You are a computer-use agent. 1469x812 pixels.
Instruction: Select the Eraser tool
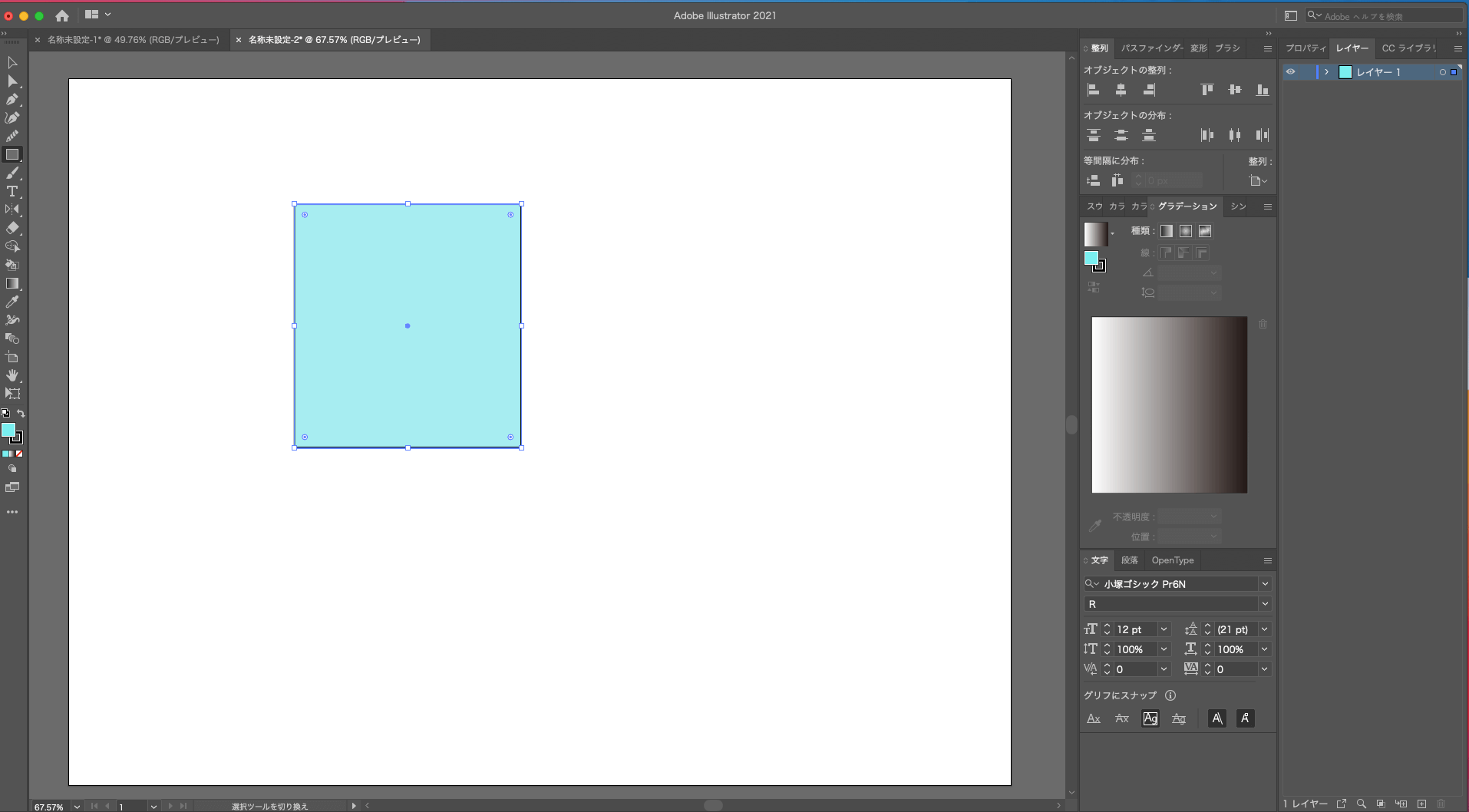[x=12, y=228]
